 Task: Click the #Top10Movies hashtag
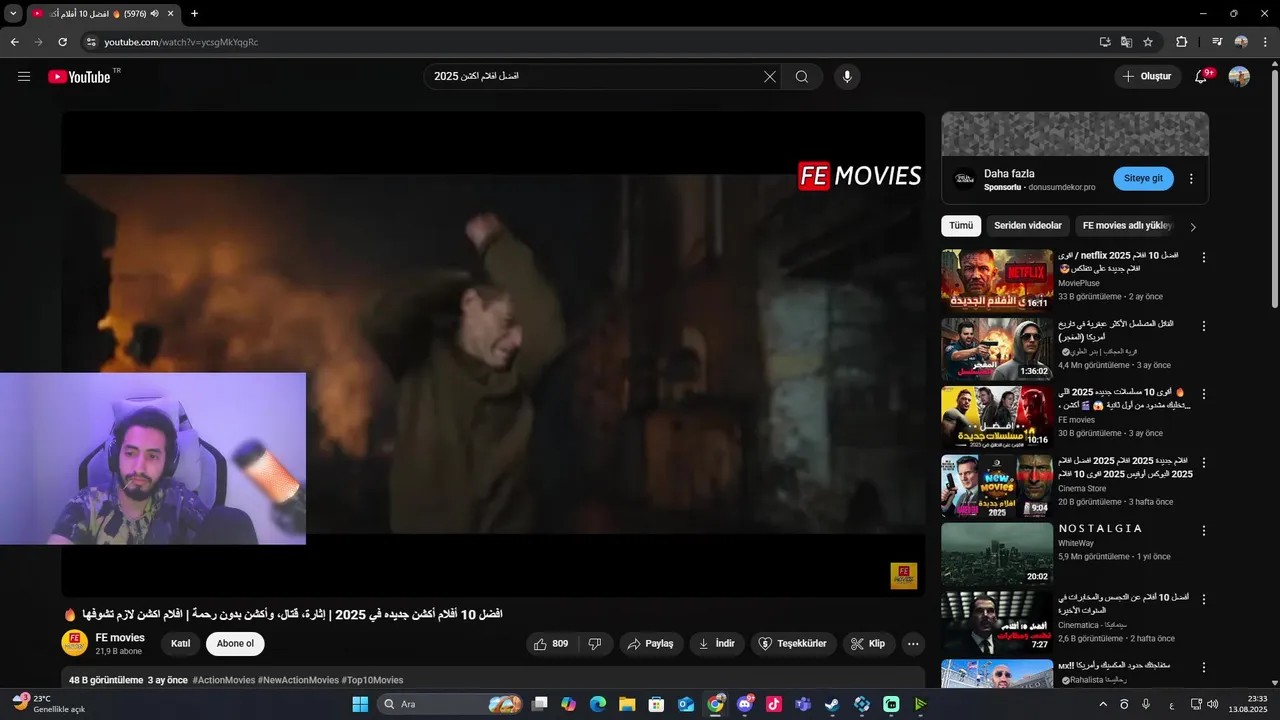[x=373, y=680]
